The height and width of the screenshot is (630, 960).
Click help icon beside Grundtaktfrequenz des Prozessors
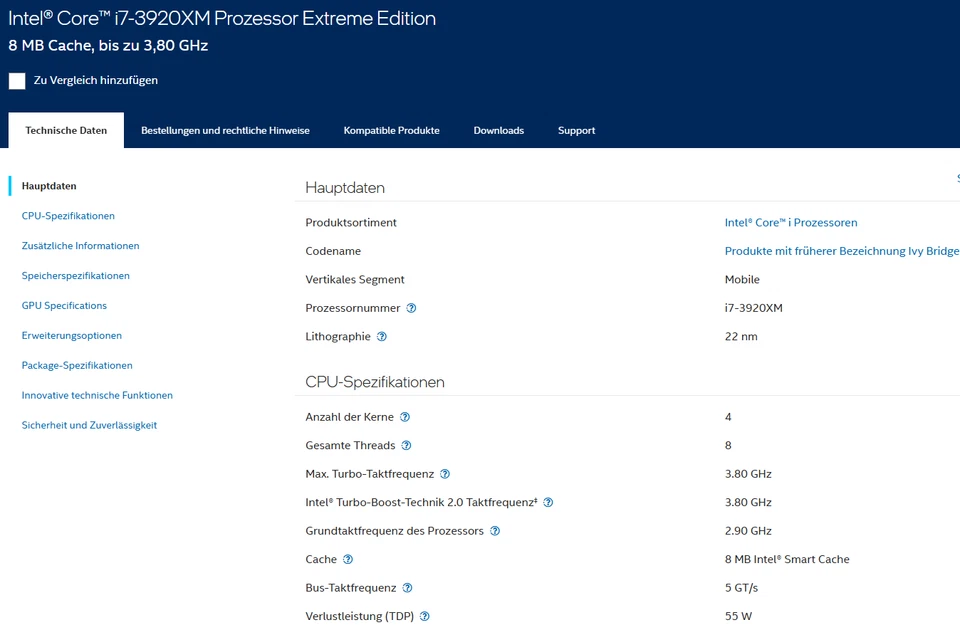click(x=495, y=531)
